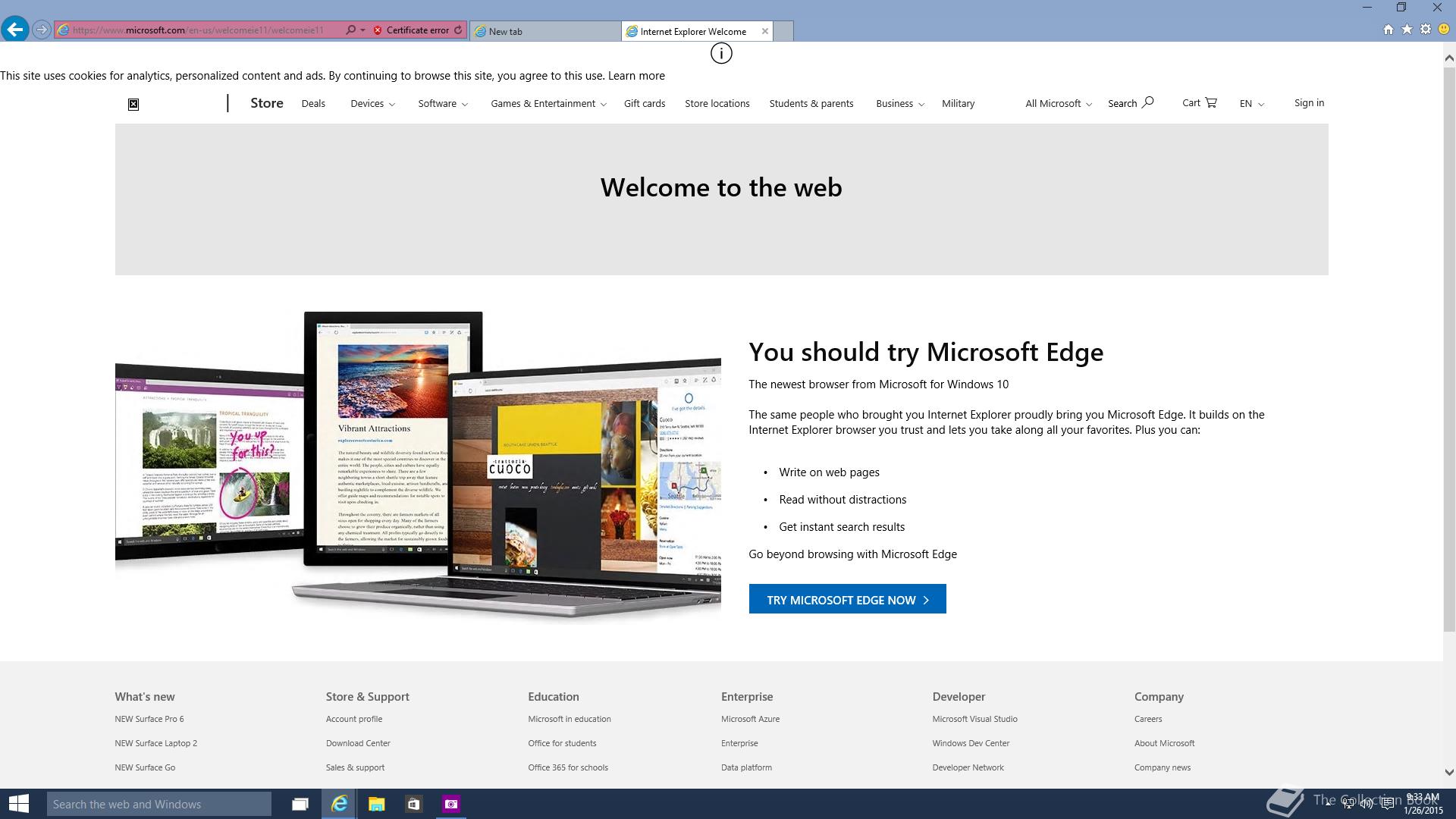Viewport: 1456px width, 819px height.
Task: Click Try Microsoft Edge Now button
Action: [x=847, y=599]
